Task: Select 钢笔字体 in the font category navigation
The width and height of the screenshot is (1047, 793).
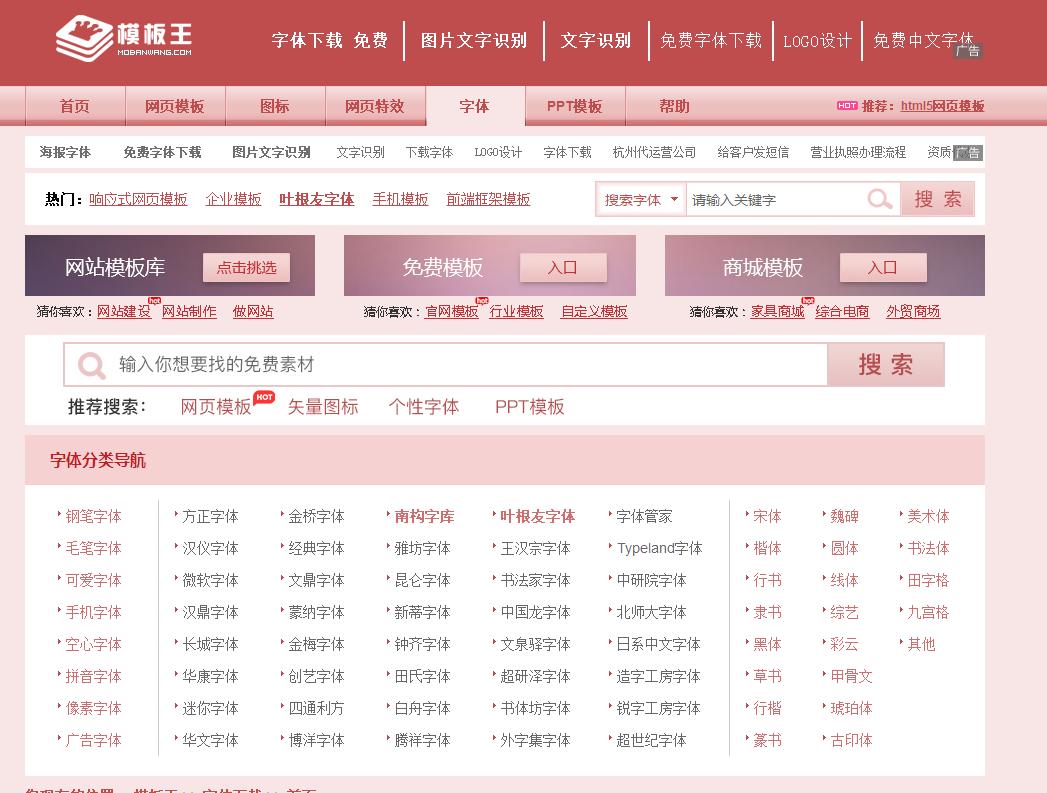Action: [91, 516]
